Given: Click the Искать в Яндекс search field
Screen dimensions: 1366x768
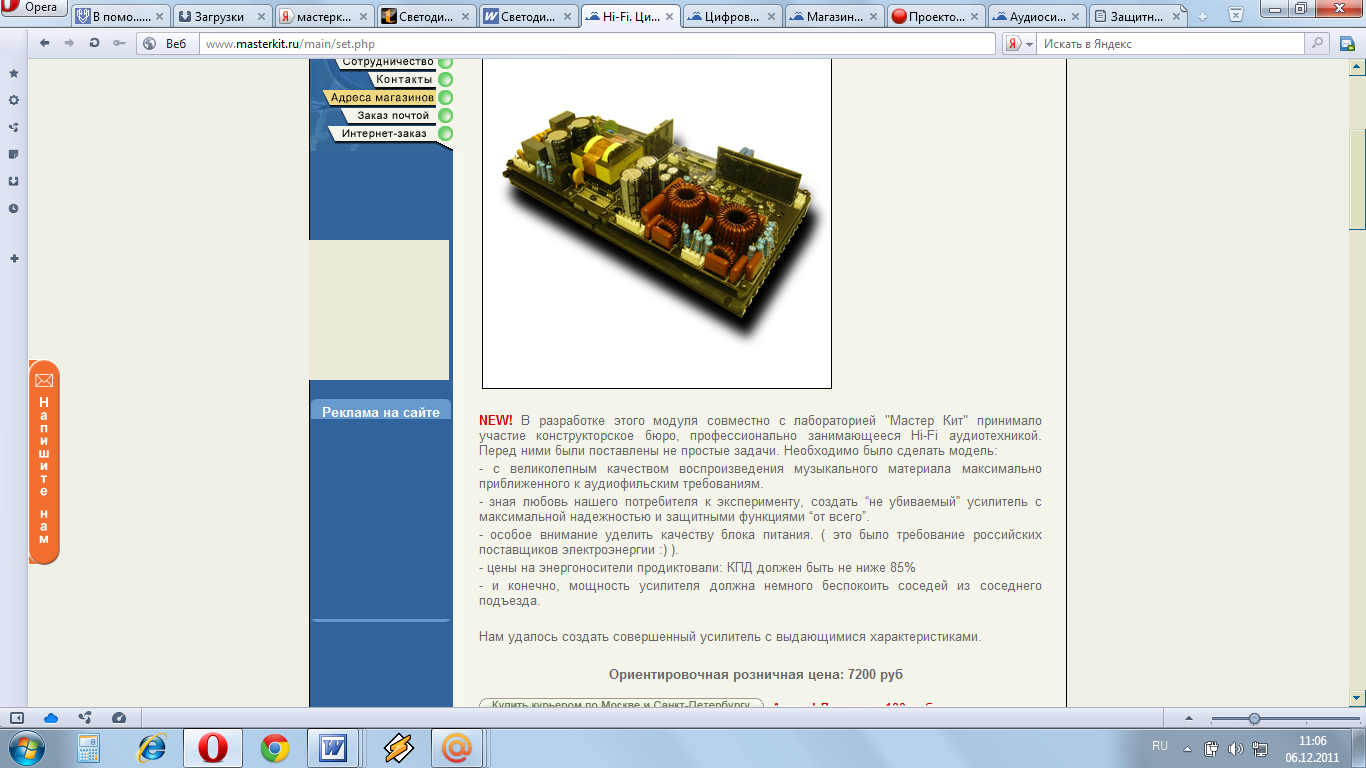Looking at the screenshot, I should 1170,44.
